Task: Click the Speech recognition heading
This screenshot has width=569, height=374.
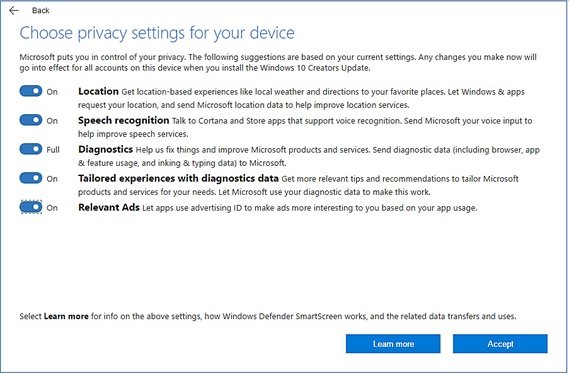Action: click(124, 120)
